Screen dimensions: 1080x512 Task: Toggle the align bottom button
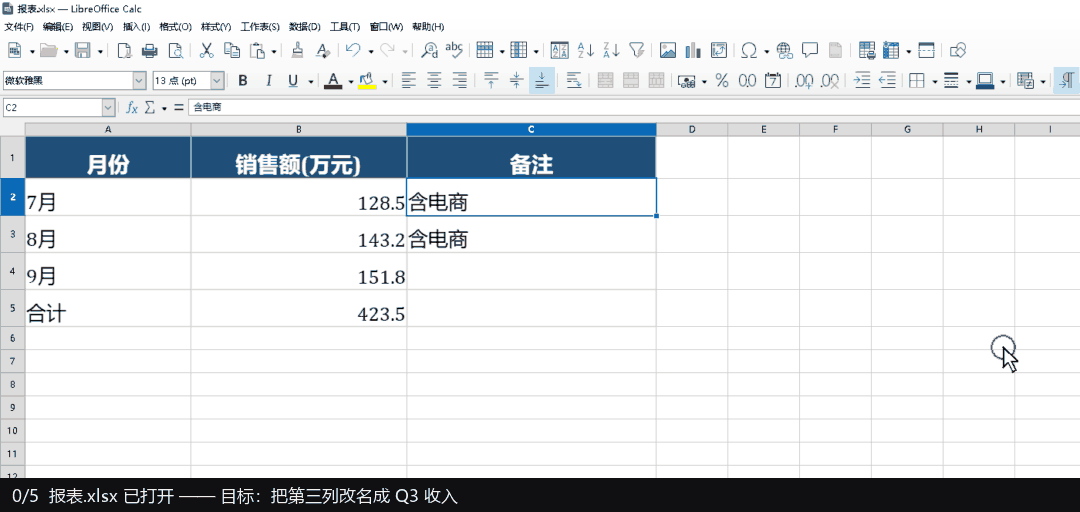point(542,81)
